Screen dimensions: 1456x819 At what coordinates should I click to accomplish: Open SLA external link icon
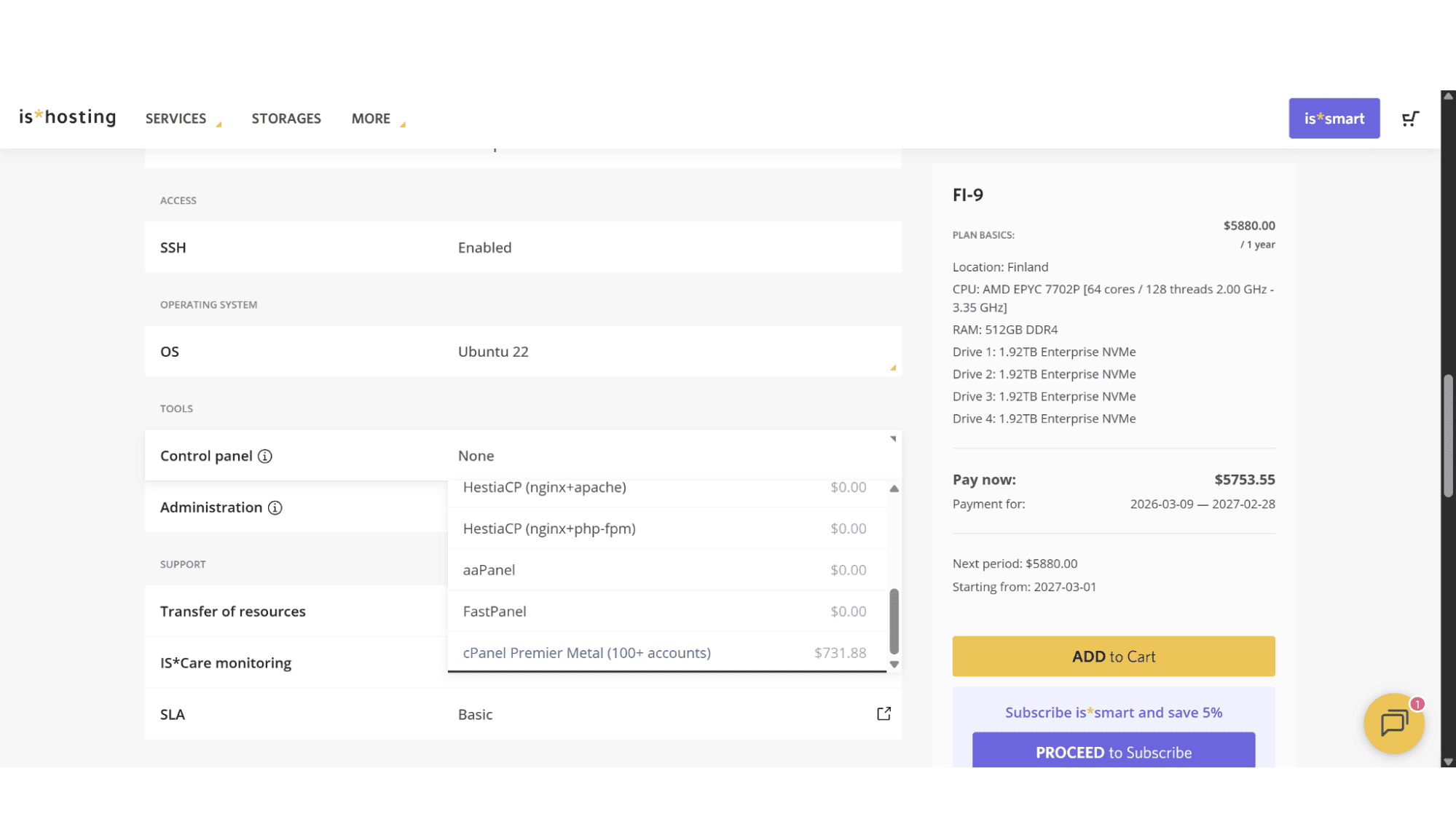(884, 714)
